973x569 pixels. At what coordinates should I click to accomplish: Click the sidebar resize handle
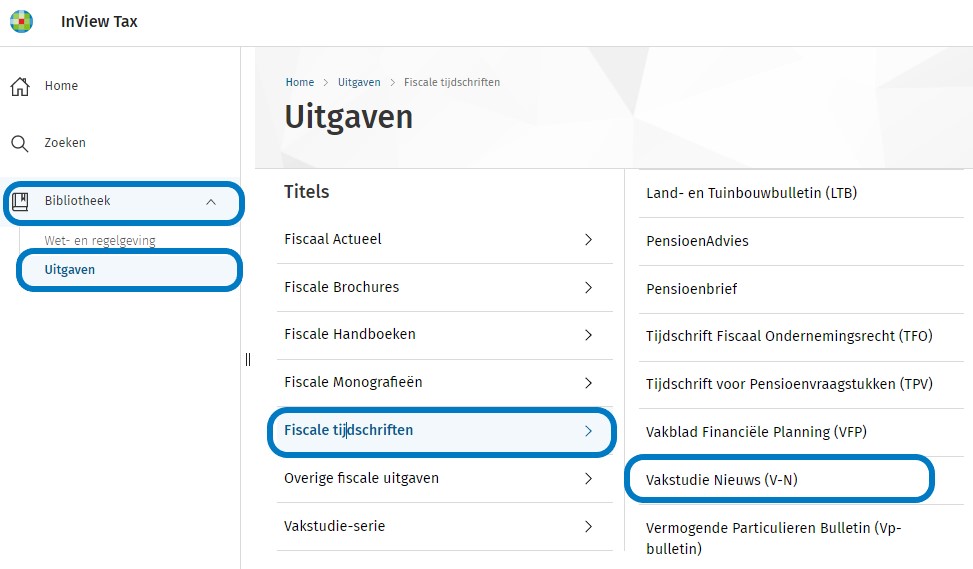[248, 360]
